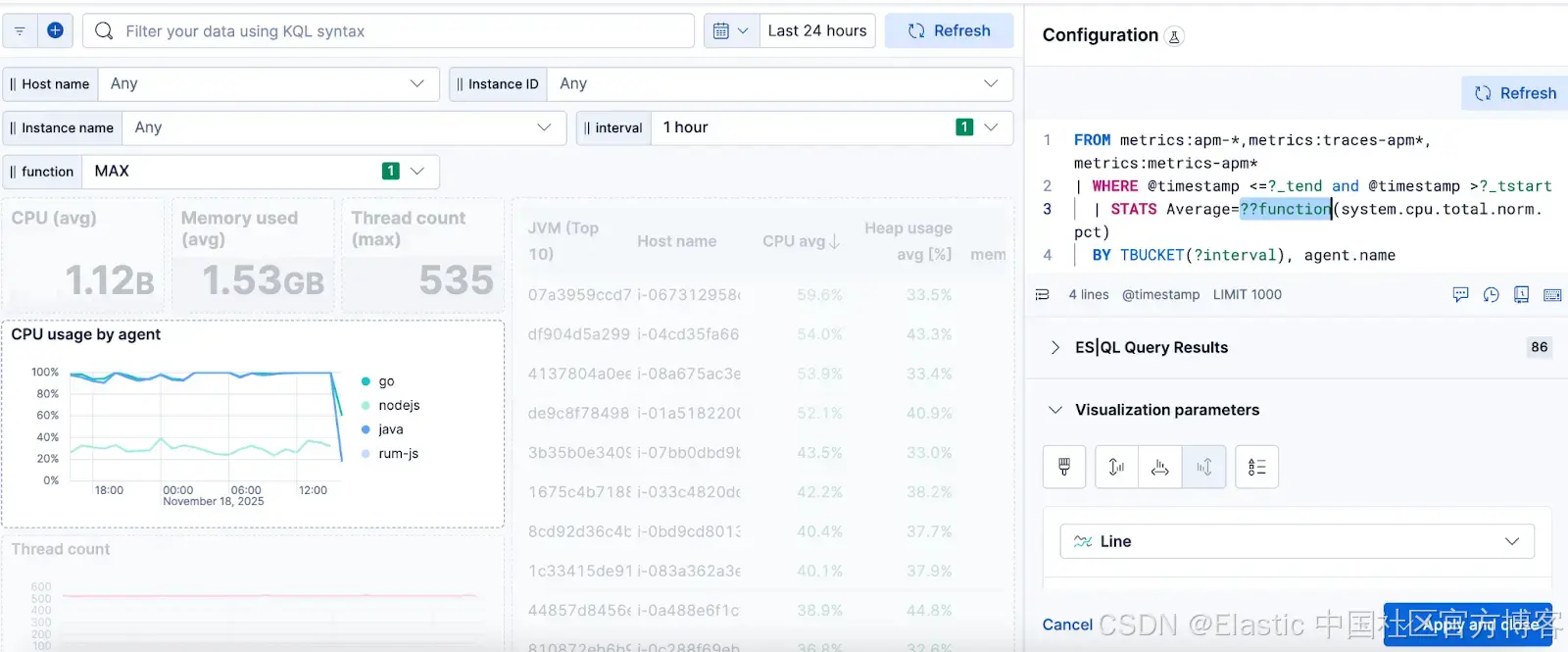1568x652 pixels.
Task: Open the interval 1 hour dropdown
Action: [832, 127]
